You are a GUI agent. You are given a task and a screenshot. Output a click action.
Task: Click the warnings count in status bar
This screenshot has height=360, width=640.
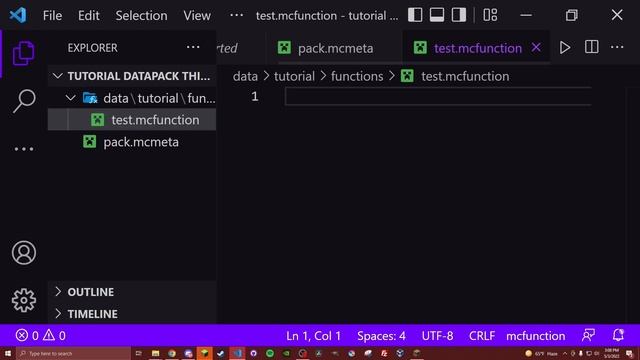click(54, 336)
